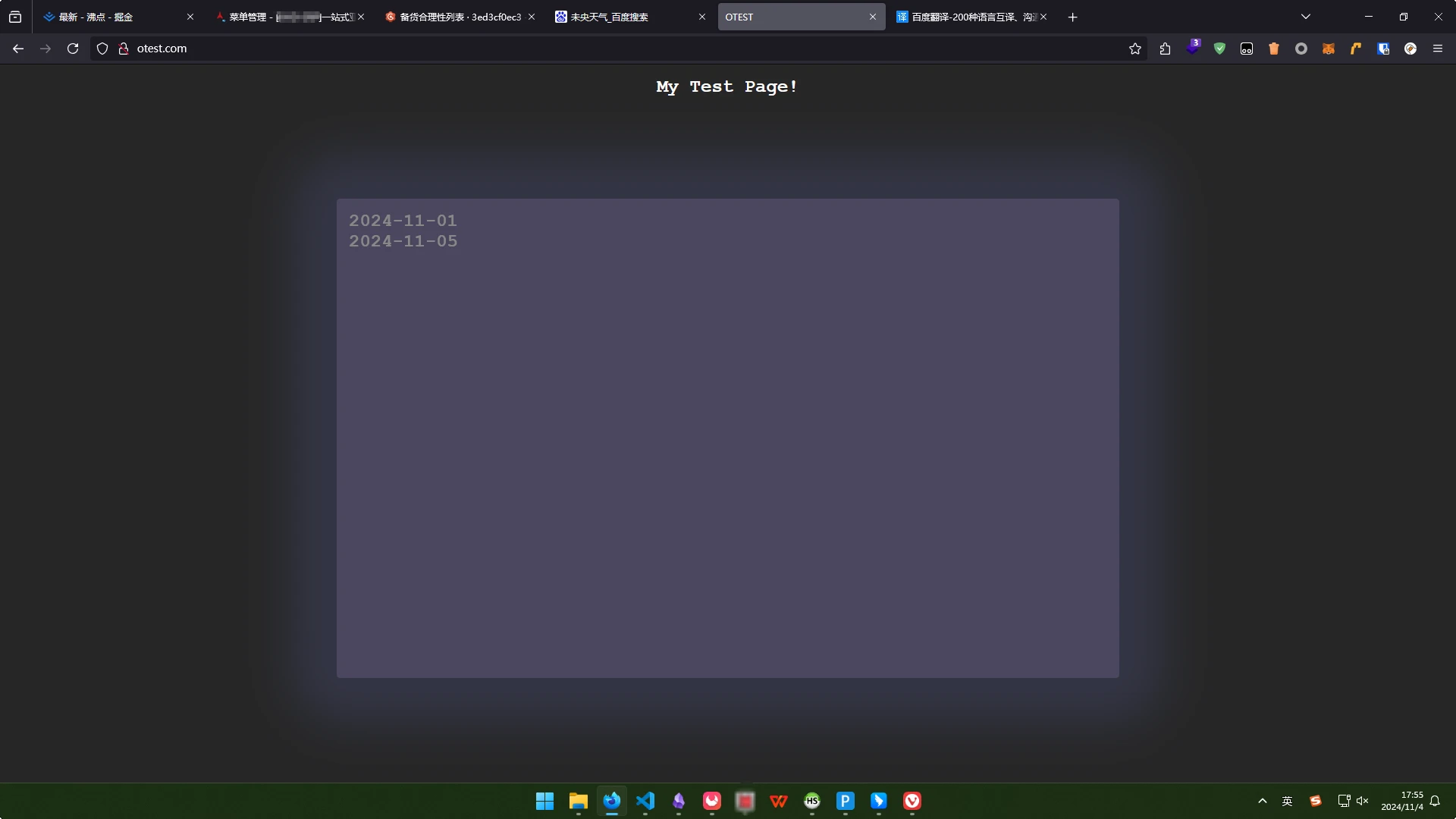The image size is (1456, 819).
Task: Click the purple stack extension with badge 3
Action: (1192, 48)
